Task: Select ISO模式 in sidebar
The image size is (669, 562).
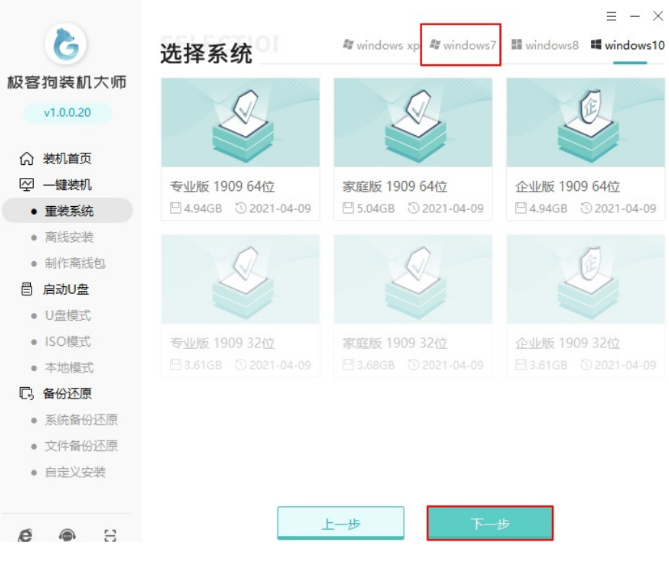Action: tap(68, 341)
